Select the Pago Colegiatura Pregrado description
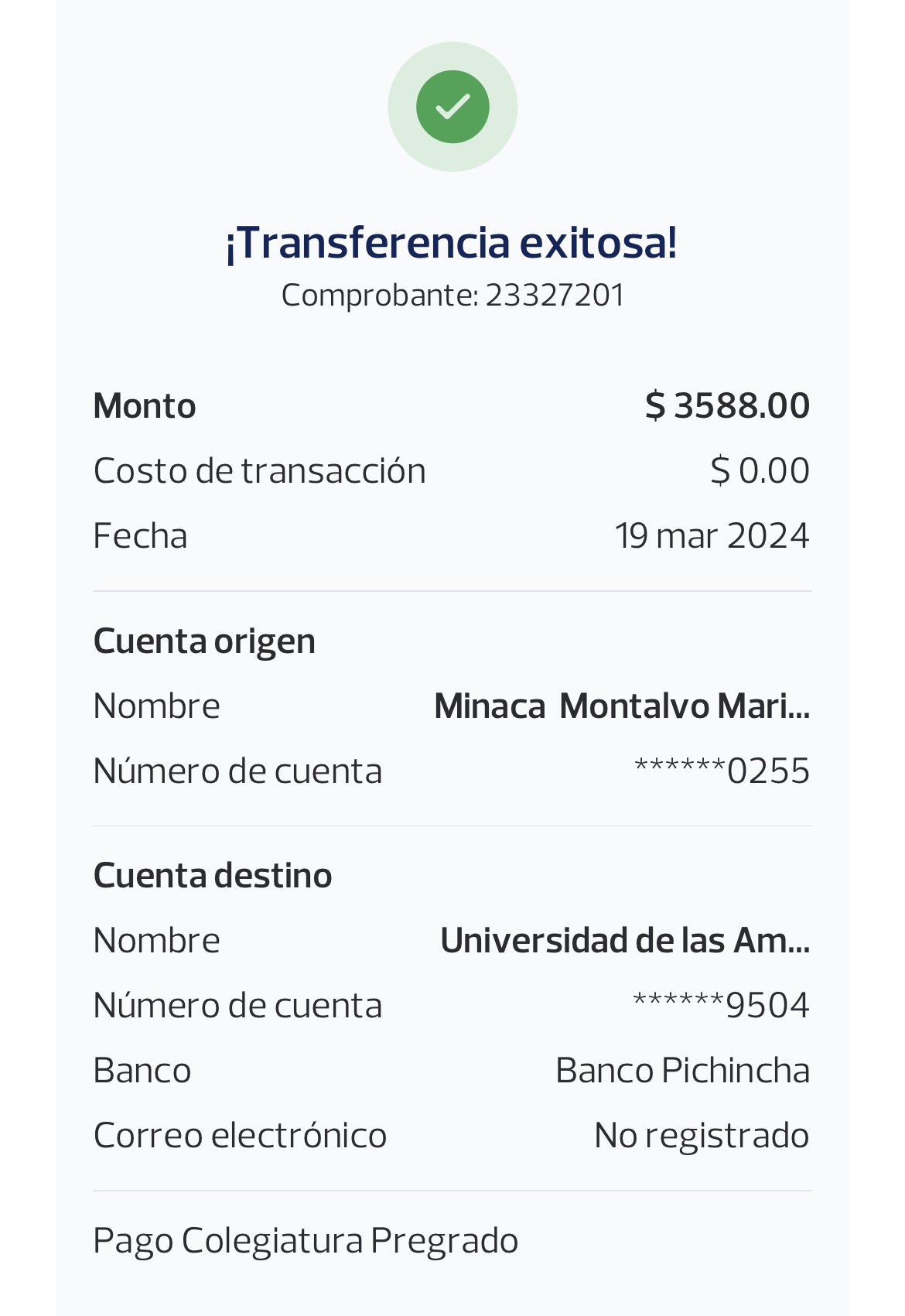The width and height of the screenshot is (905, 1316). [x=306, y=1241]
